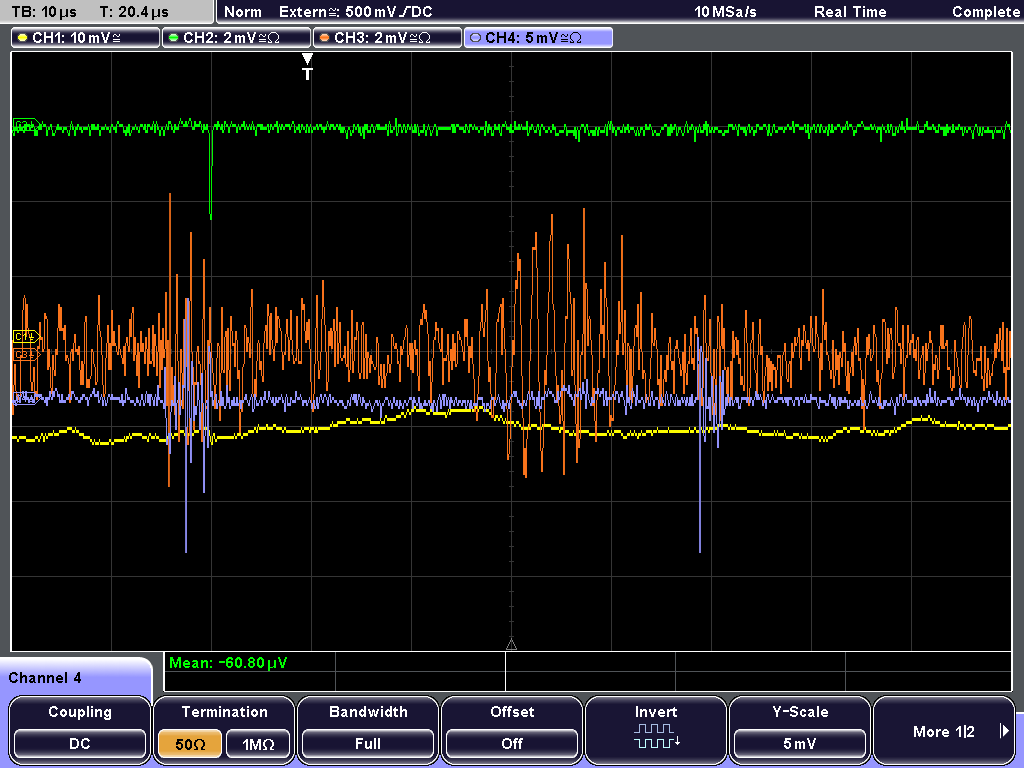1024x768 pixels.
Task: Set termination to 50Ω
Action: point(190,744)
